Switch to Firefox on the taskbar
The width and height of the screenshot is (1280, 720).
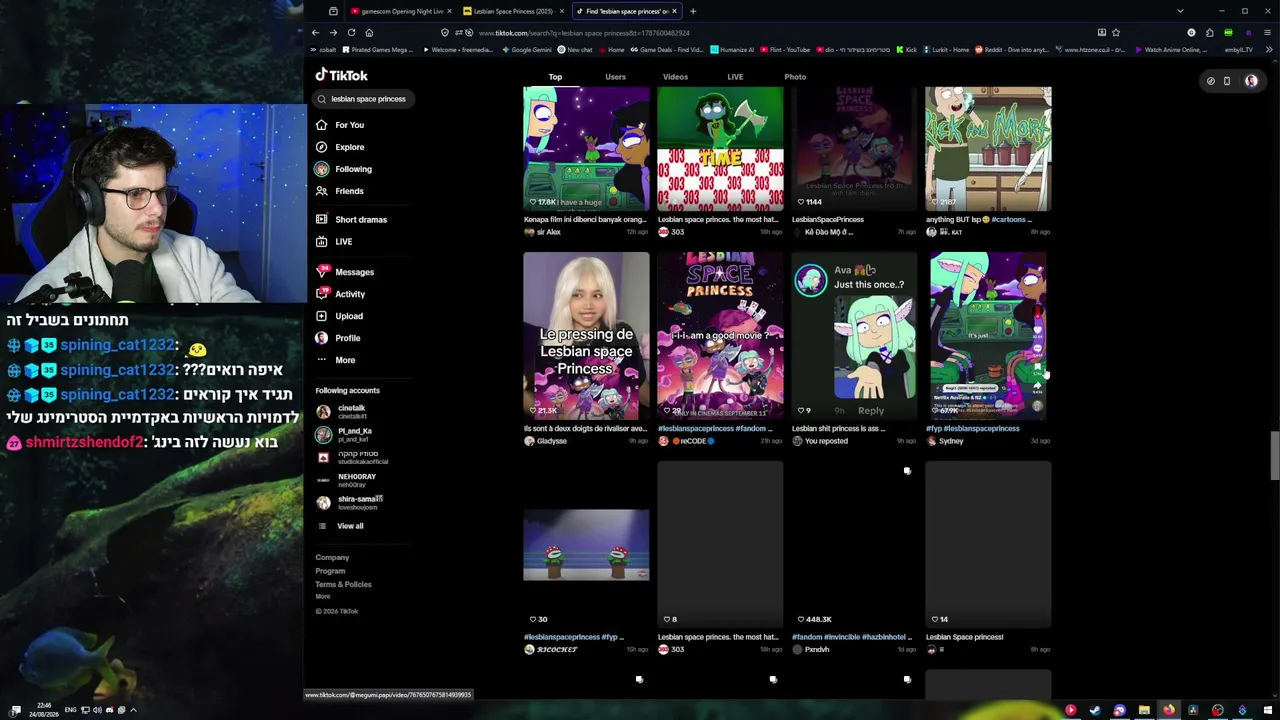click(x=1168, y=710)
